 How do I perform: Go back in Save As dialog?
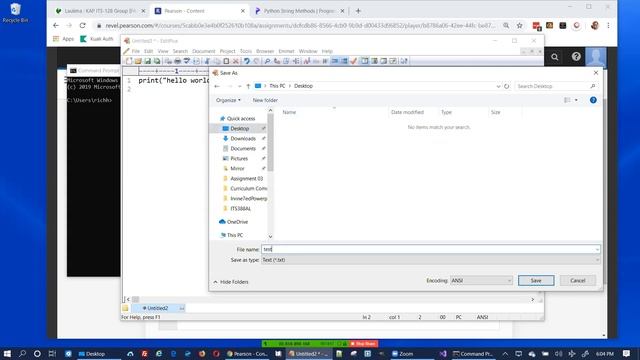[x=217, y=86]
